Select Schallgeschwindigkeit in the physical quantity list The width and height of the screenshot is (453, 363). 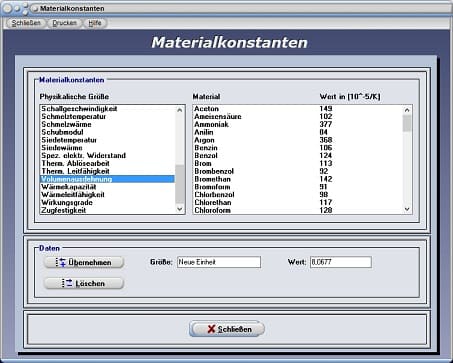(x=107, y=109)
